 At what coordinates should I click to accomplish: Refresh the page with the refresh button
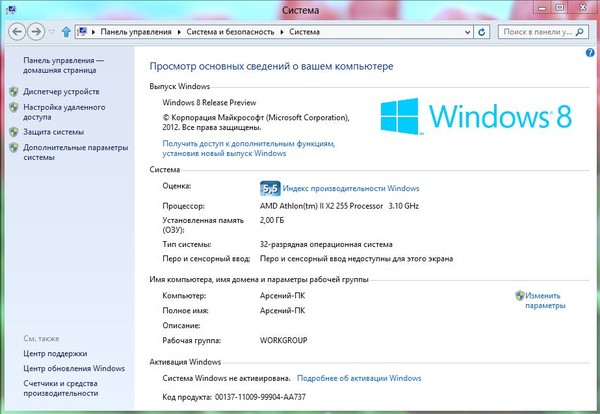coord(482,32)
